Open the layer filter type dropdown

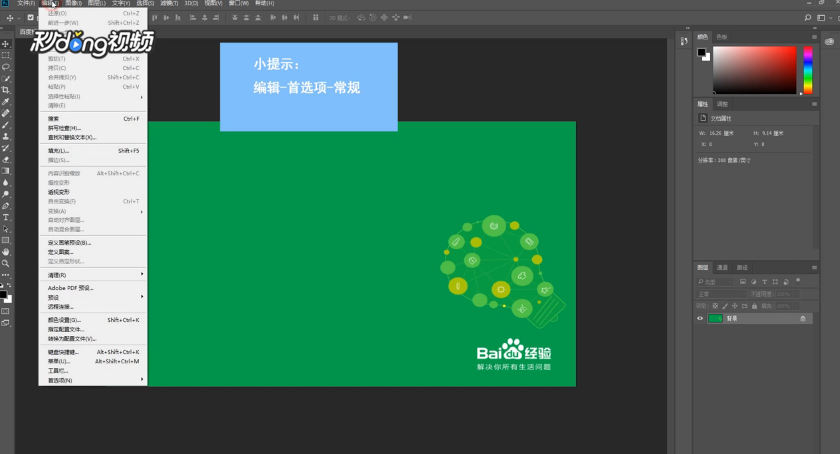point(715,282)
